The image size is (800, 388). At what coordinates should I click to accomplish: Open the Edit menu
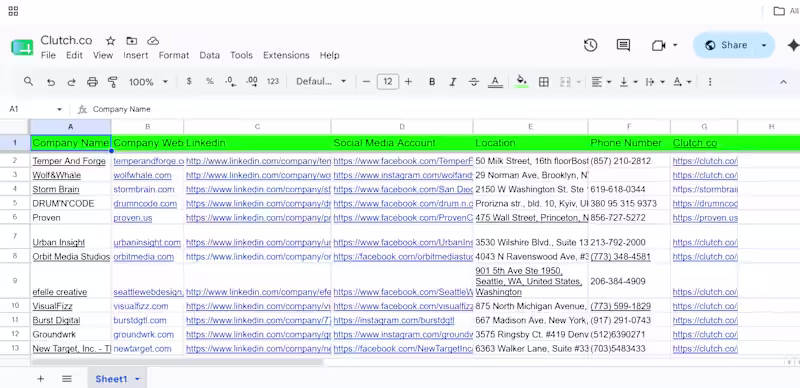coord(74,55)
